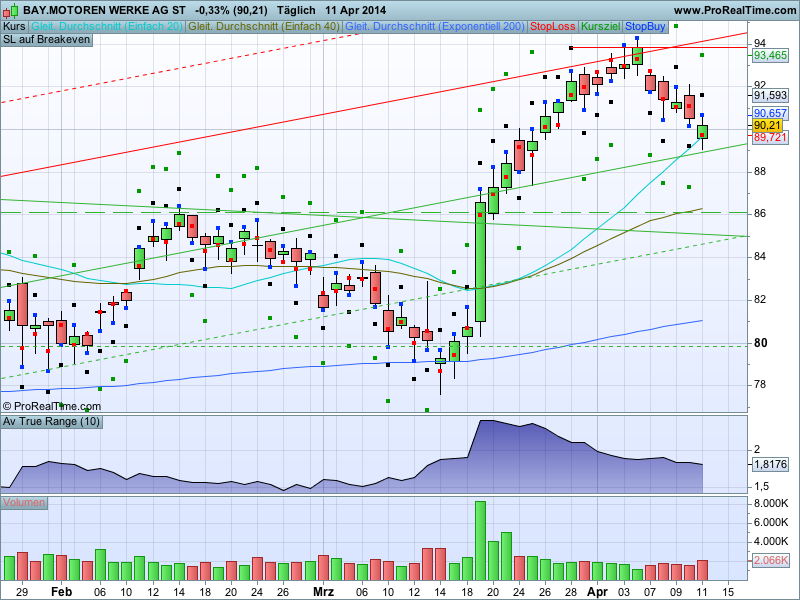Select the Gleit. Durchschnitt (Einfach 40) label
Image resolution: width=800 pixels, height=600 pixels.
pos(264,27)
